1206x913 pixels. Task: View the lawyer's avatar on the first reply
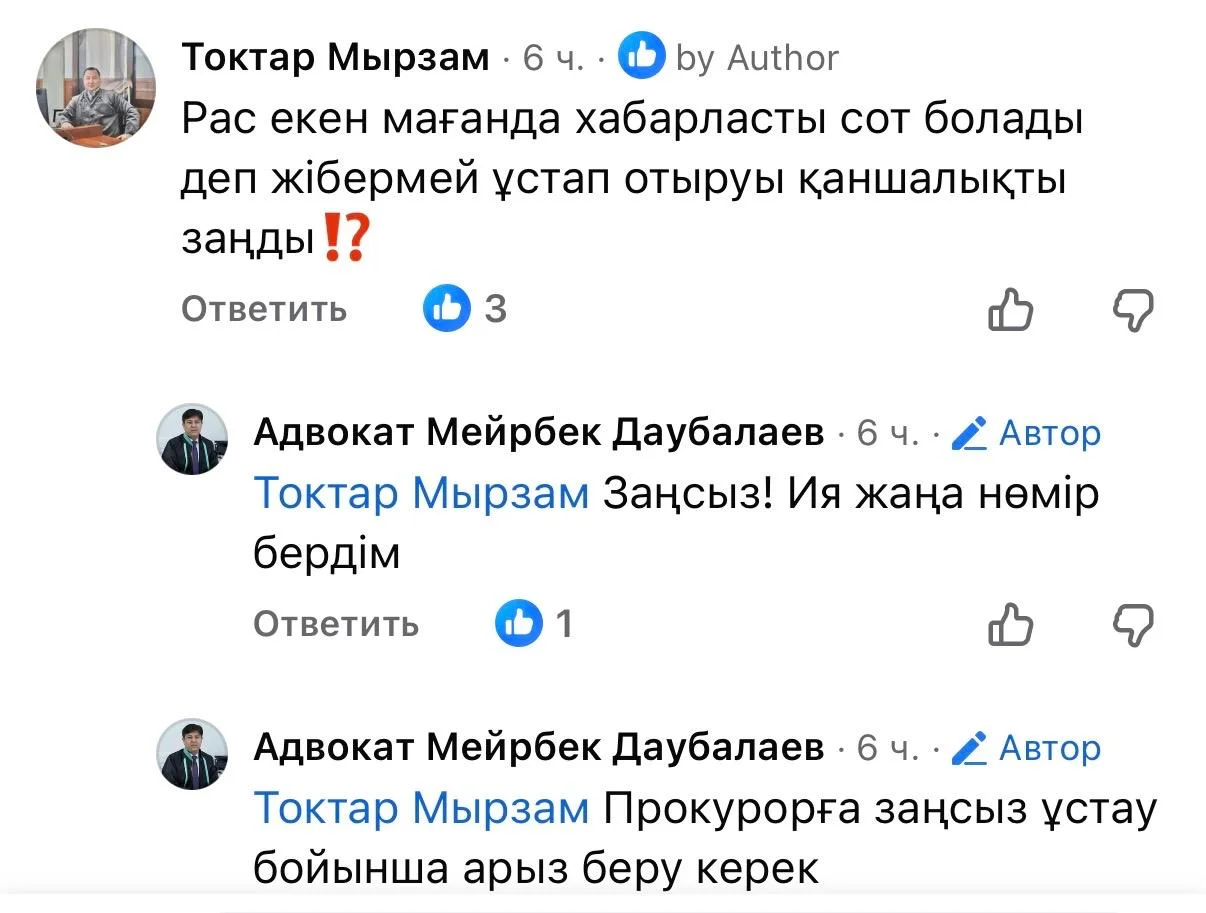(x=192, y=439)
